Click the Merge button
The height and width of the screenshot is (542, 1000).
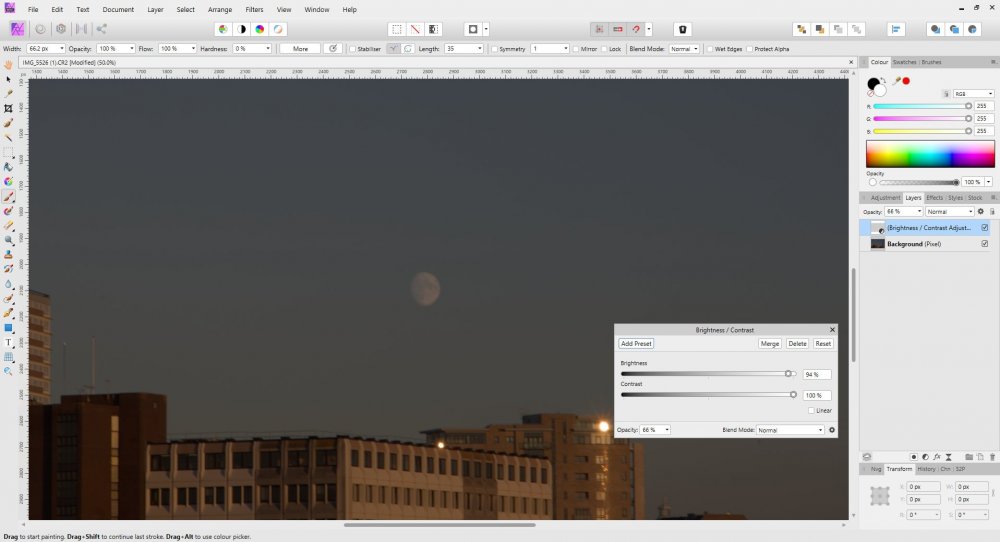tap(770, 343)
